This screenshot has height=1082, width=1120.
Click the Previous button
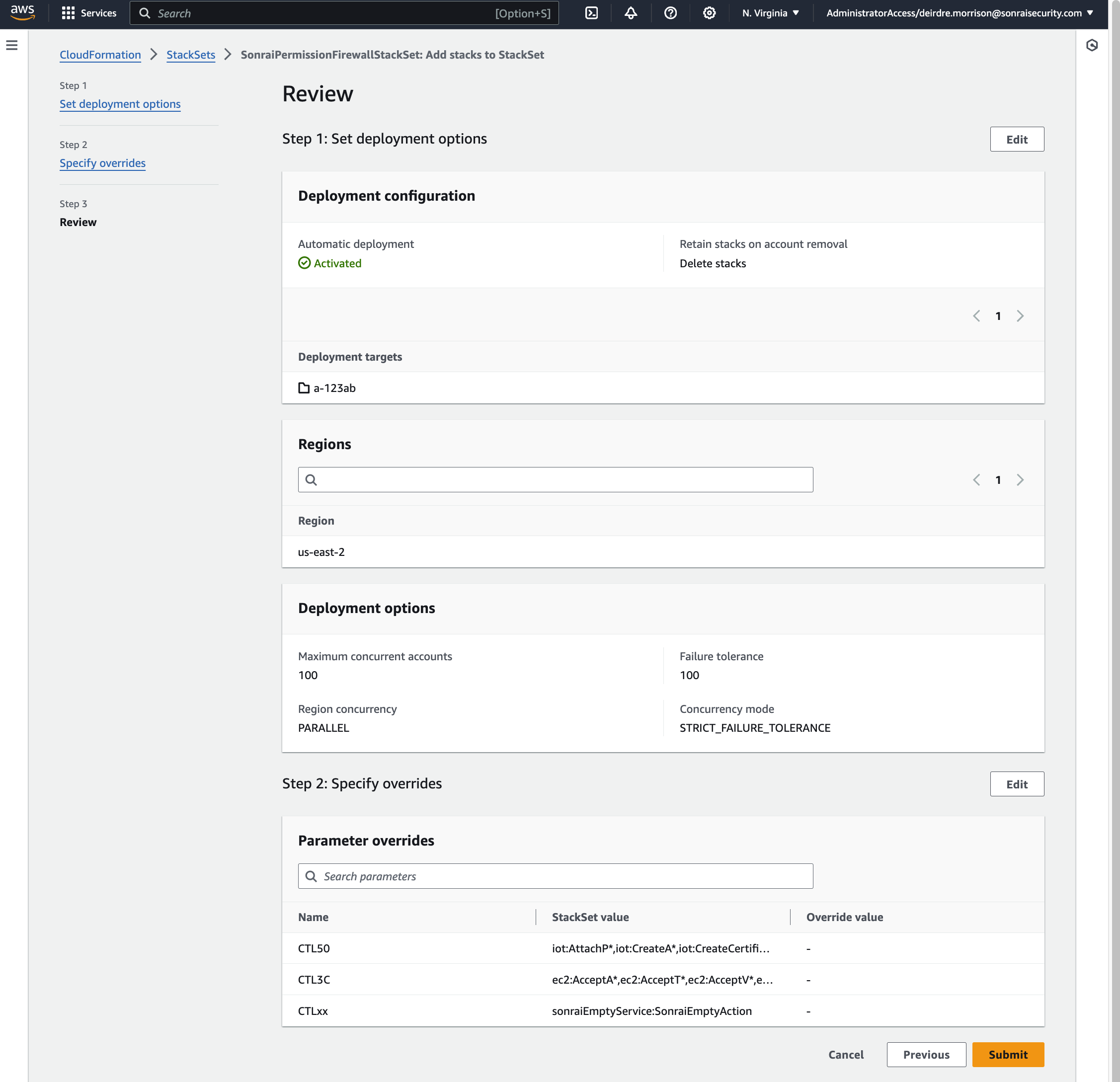[926, 1055]
